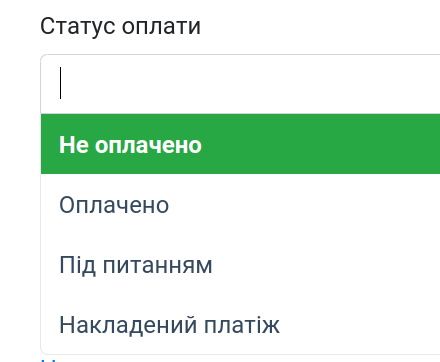The height and width of the screenshot is (362, 440).
Task: Select the cash-on-delivery status "Накладений платіж"
Action: click(x=240, y=324)
